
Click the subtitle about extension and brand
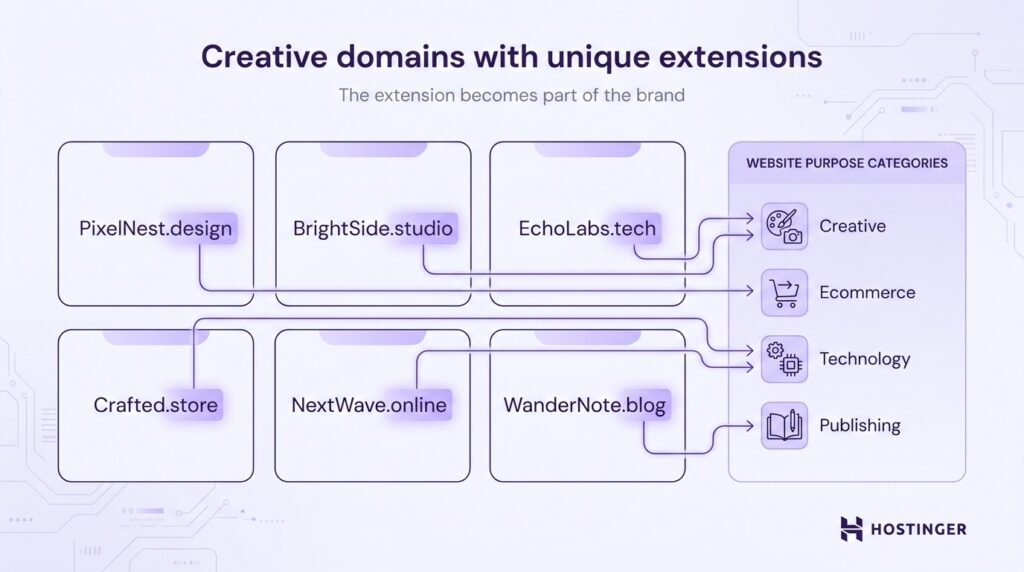(x=511, y=95)
